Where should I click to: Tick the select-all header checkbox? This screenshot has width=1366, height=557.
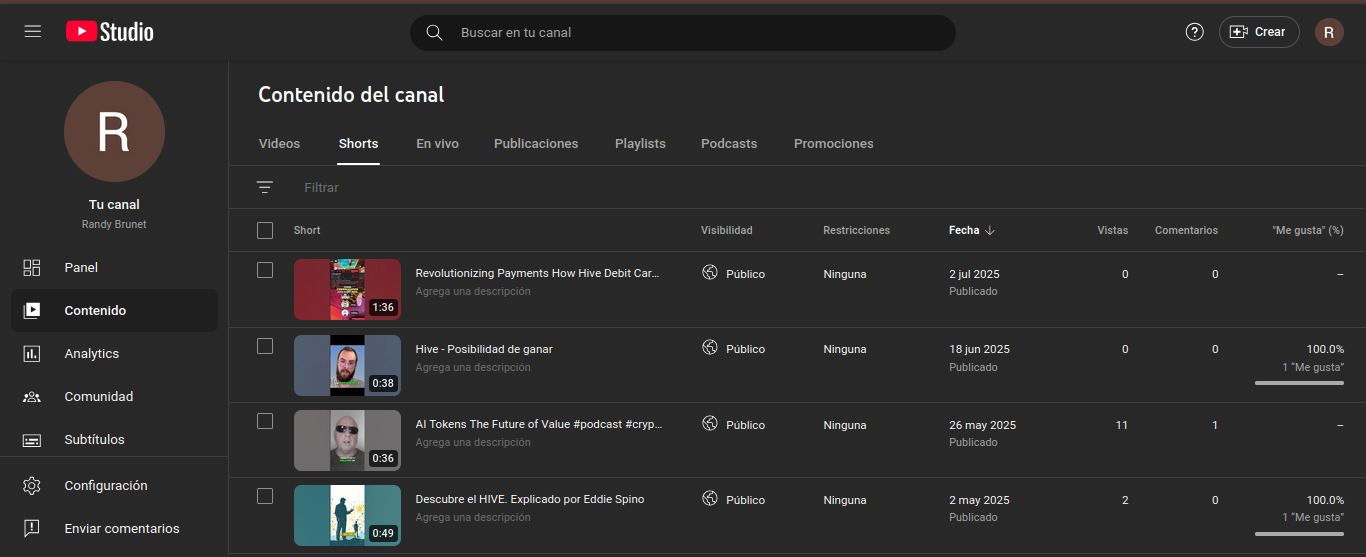pyautogui.click(x=265, y=231)
